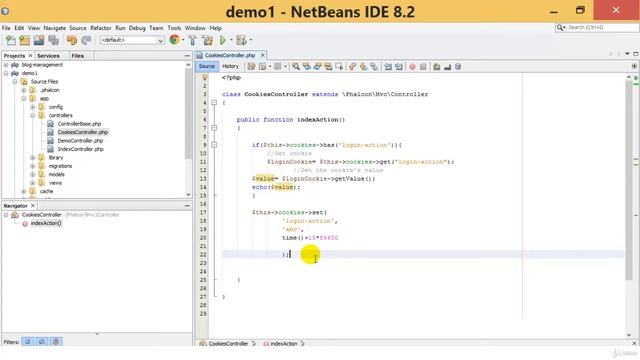Image resolution: width=640 pixels, height=360 pixels.
Task: Open the default configuration combo box
Action: [132, 40]
